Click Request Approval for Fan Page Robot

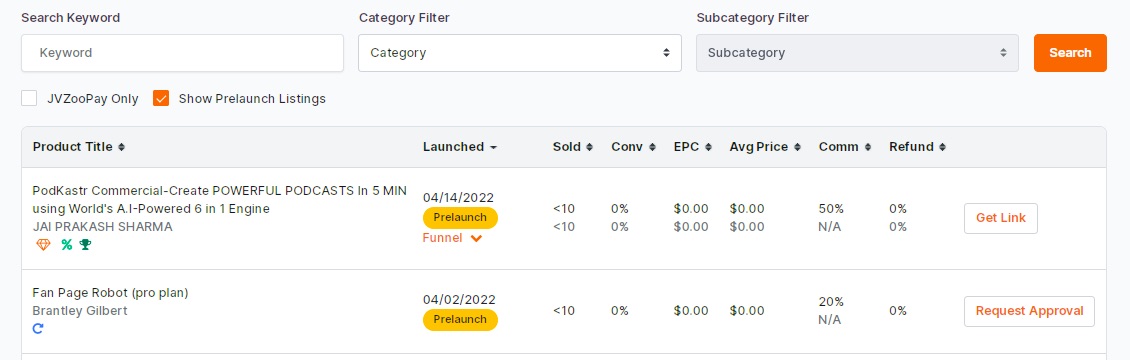(1029, 311)
